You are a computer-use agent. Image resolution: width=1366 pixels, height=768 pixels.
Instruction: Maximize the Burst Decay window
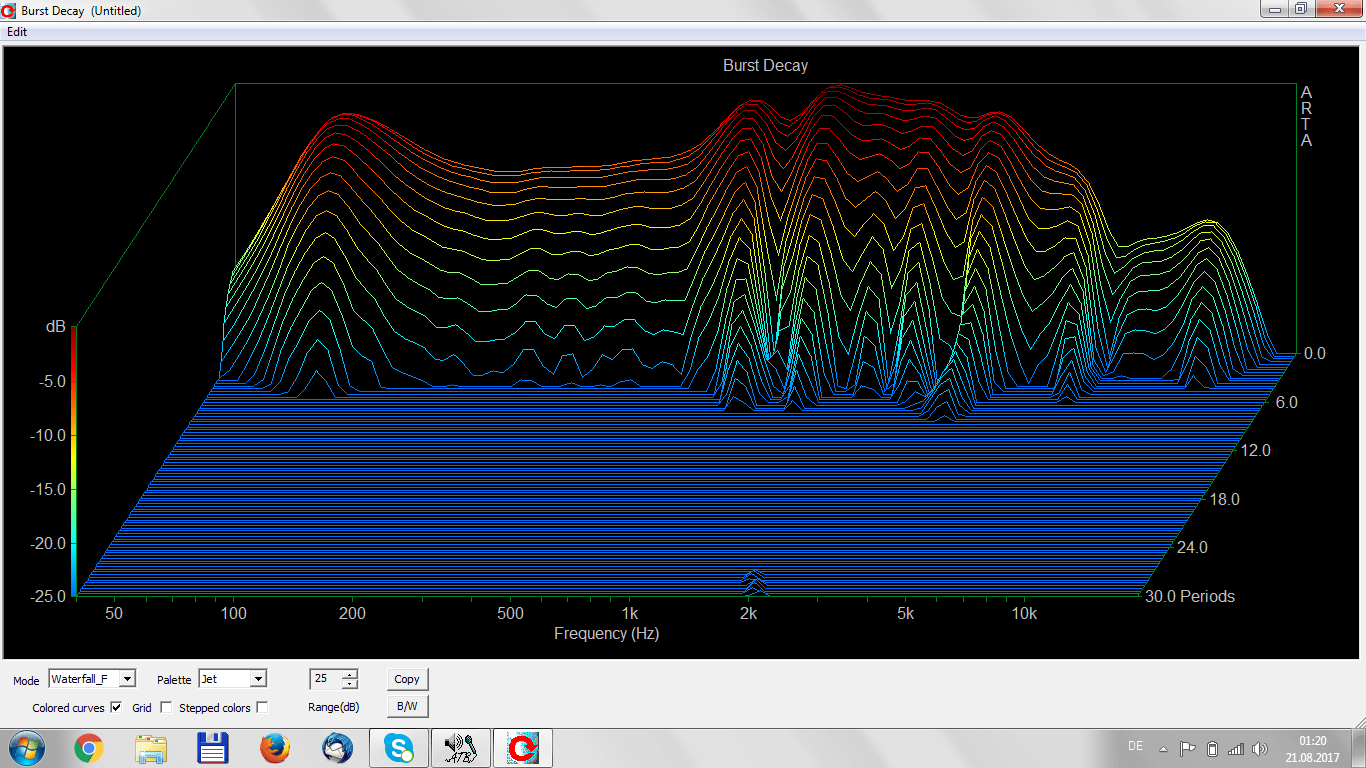1300,9
